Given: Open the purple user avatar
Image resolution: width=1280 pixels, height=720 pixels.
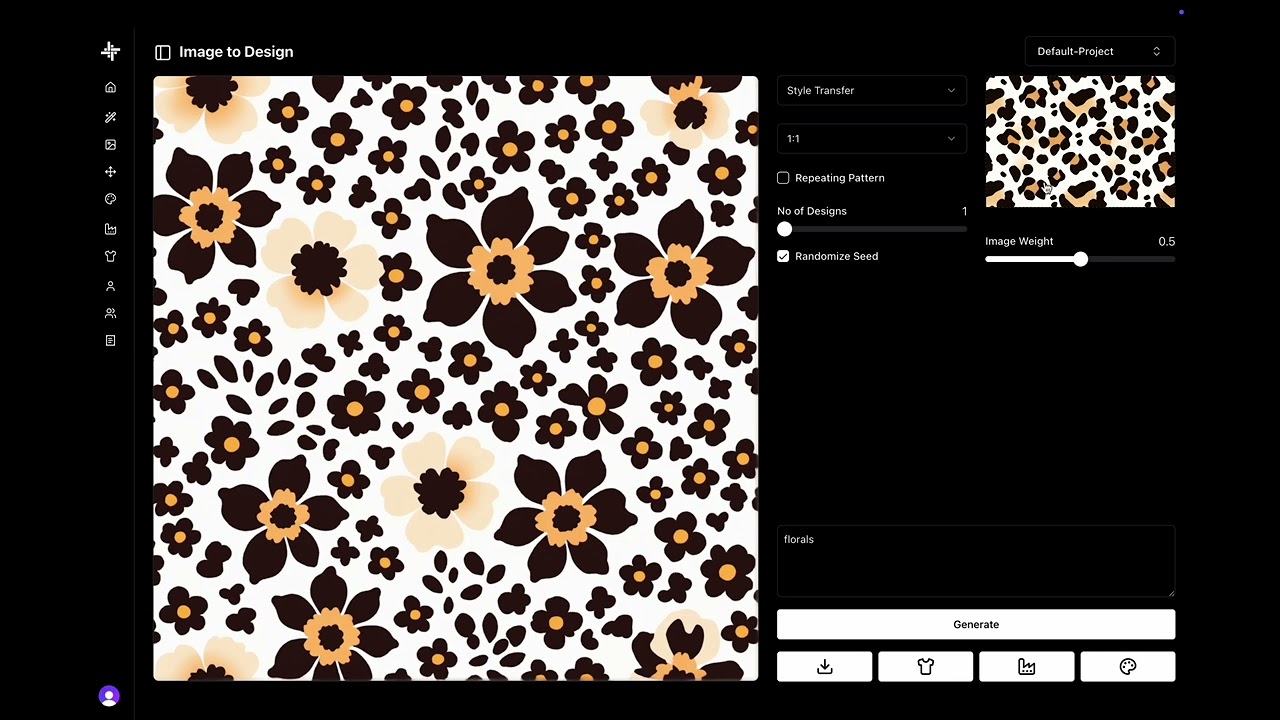Looking at the screenshot, I should click(x=109, y=696).
